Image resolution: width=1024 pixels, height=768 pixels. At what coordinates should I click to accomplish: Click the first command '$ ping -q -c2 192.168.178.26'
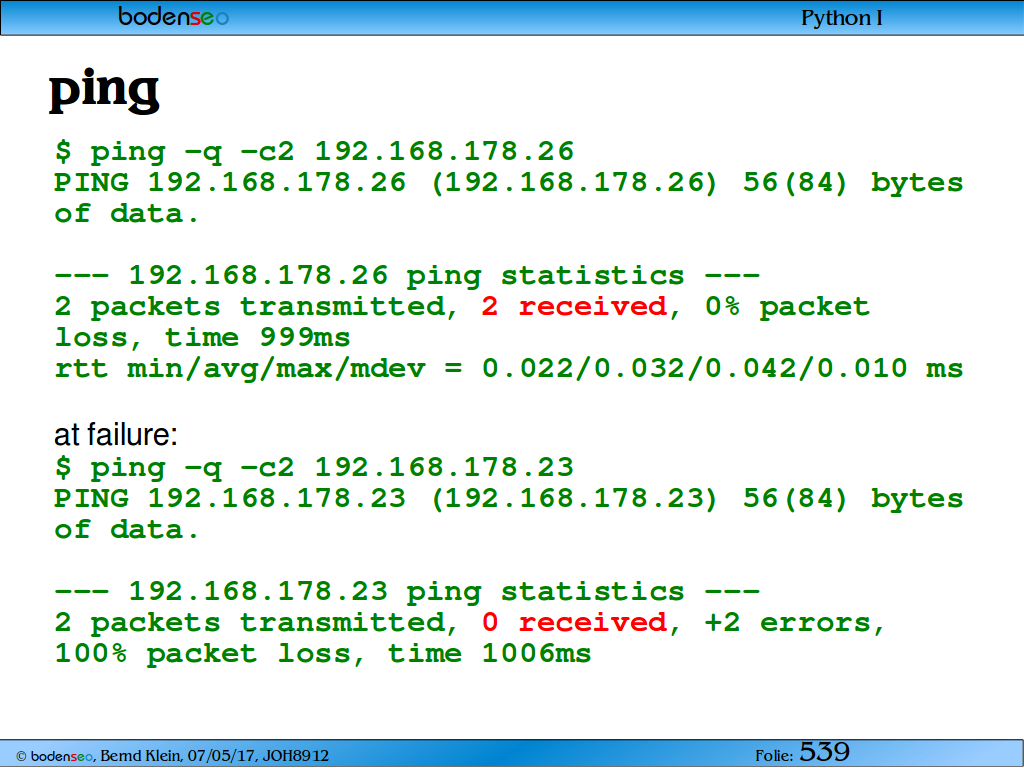coord(313,152)
